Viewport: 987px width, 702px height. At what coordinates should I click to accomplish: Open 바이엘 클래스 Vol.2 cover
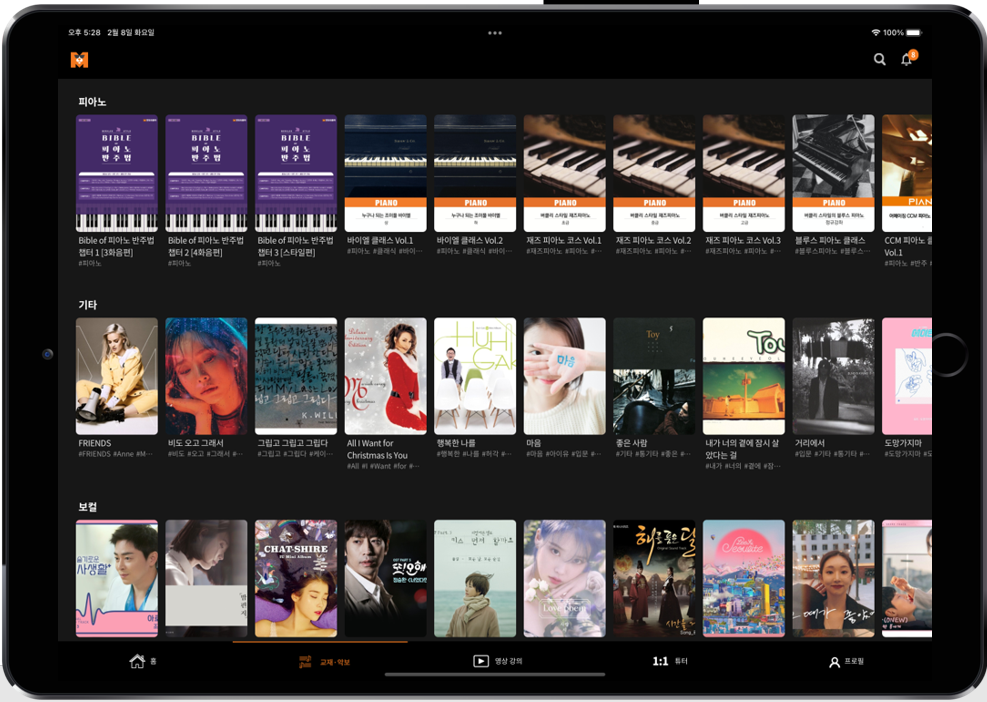tap(475, 173)
